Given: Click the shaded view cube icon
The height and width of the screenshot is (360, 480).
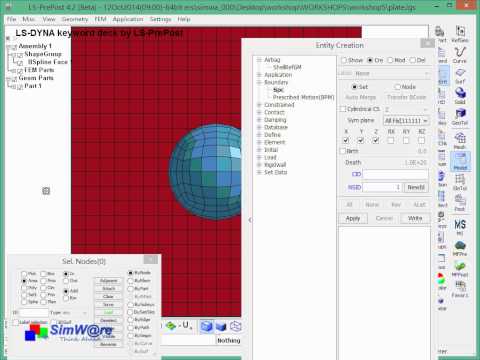Looking at the screenshot, I should pos(206,326).
